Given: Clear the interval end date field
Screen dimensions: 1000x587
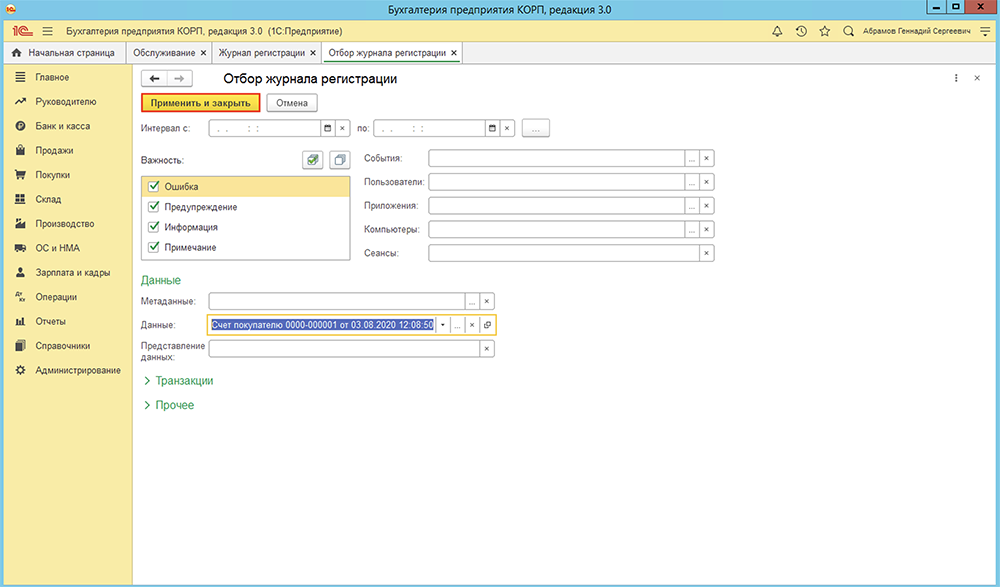Looking at the screenshot, I should tap(507, 128).
